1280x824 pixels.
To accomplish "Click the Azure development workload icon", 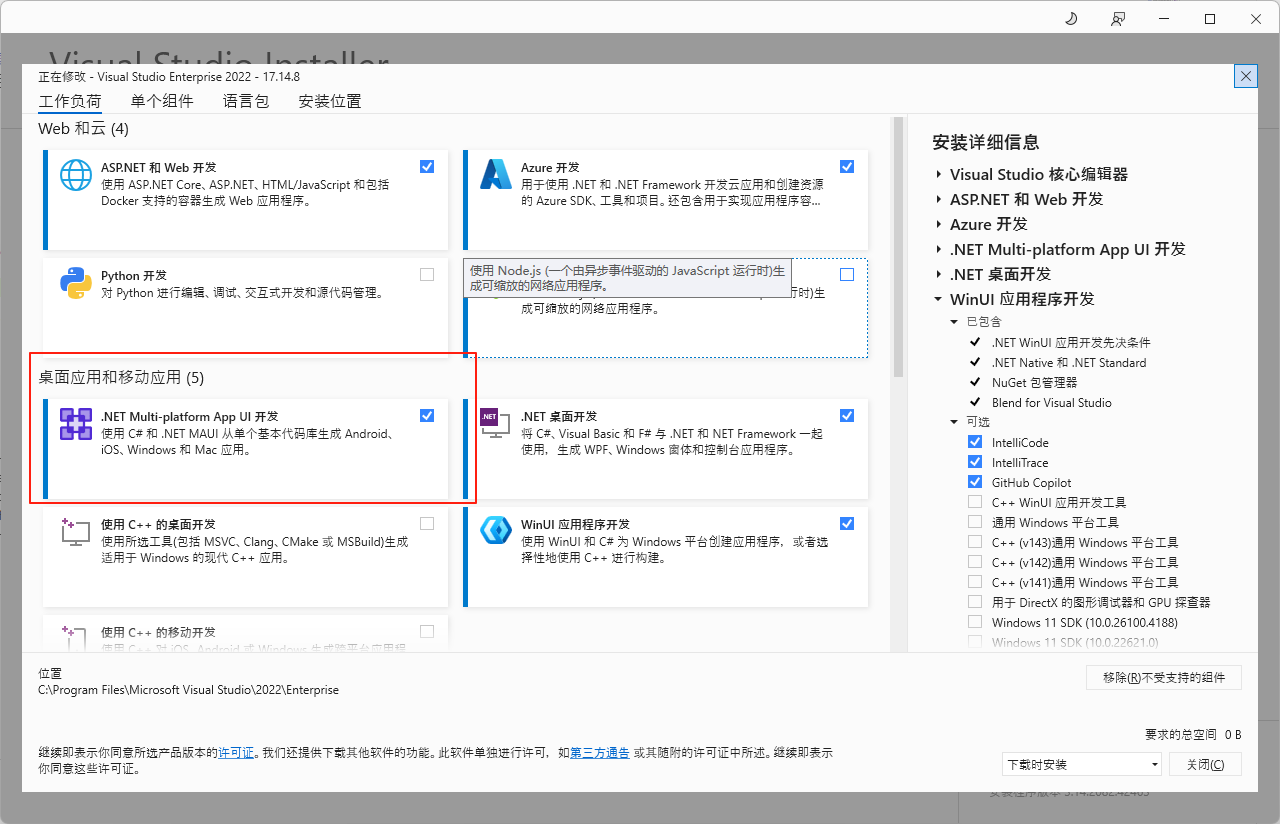I will [496, 175].
